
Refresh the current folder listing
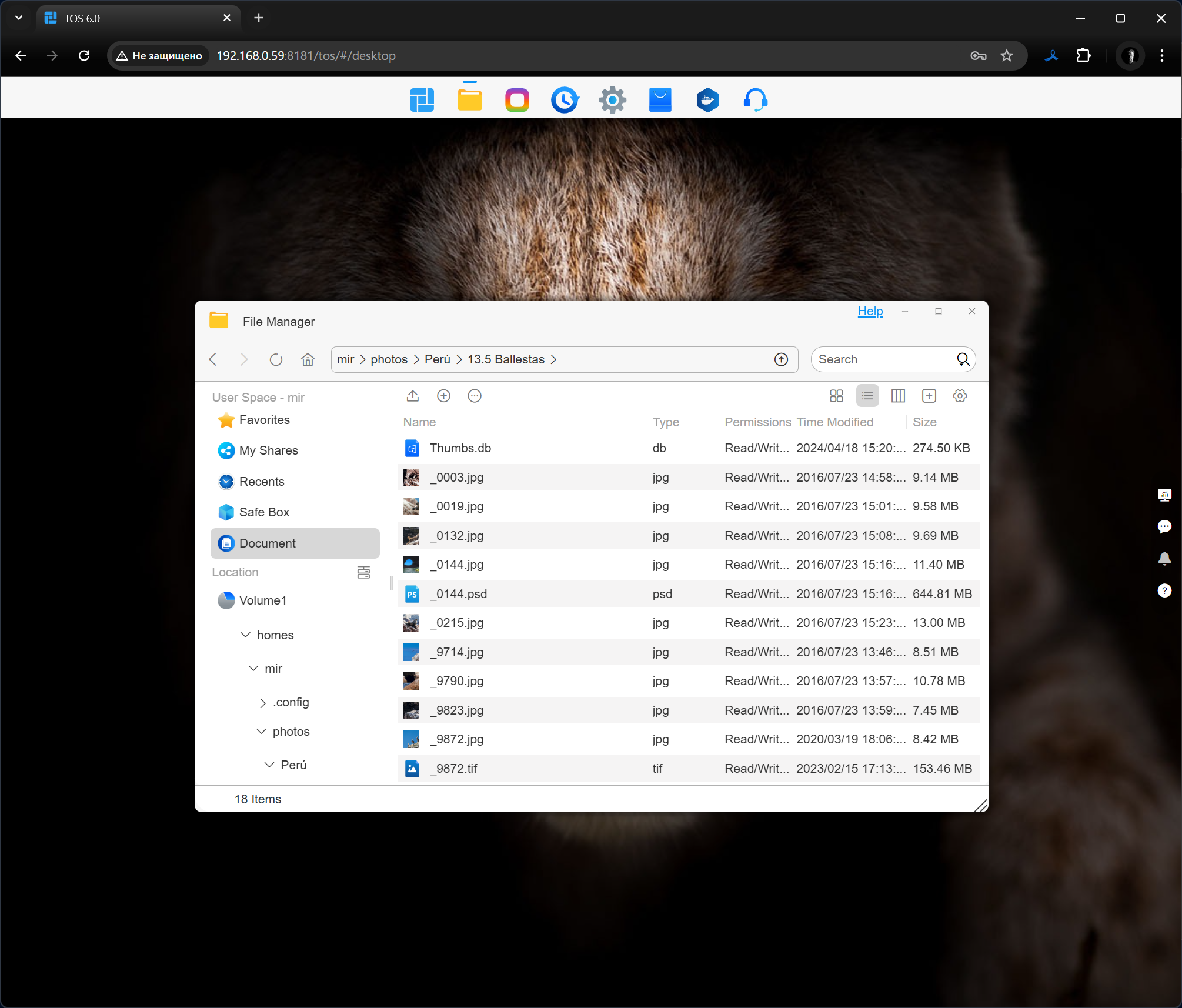(276, 359)
